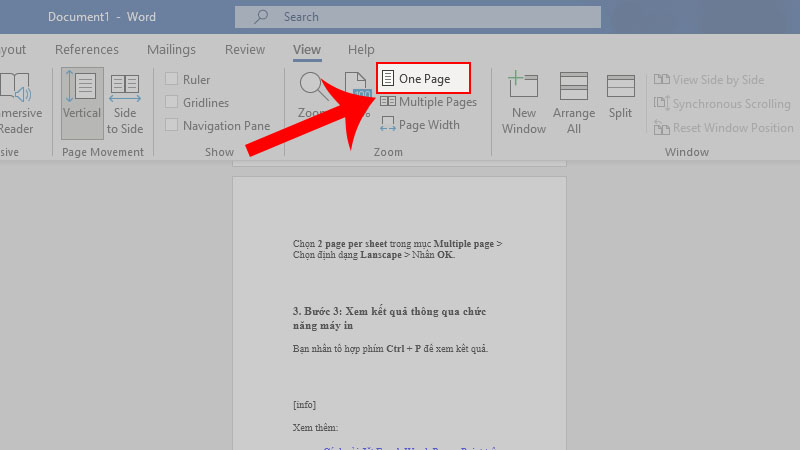
Task: Check the Navigation Pane box
Action: coord(171,125)
